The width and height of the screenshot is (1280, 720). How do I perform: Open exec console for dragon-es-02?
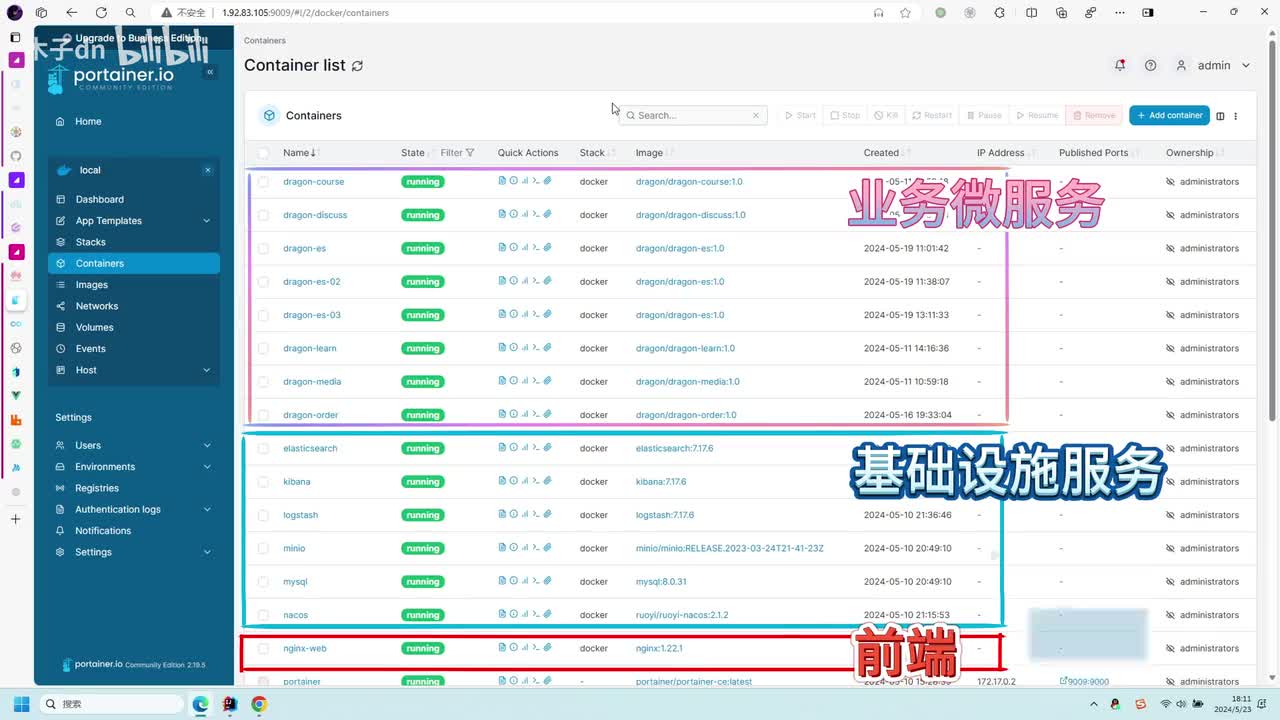536,281
